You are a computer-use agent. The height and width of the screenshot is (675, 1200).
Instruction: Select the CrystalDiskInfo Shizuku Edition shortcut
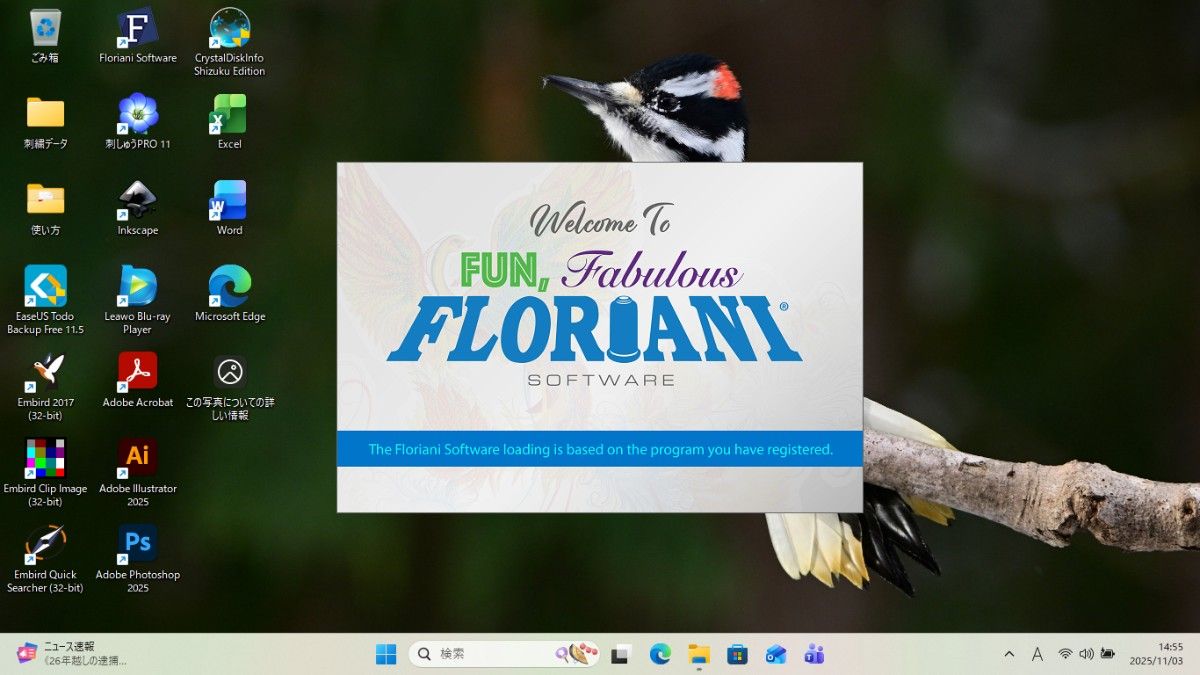pyautogui.click(x=229, y=28)
